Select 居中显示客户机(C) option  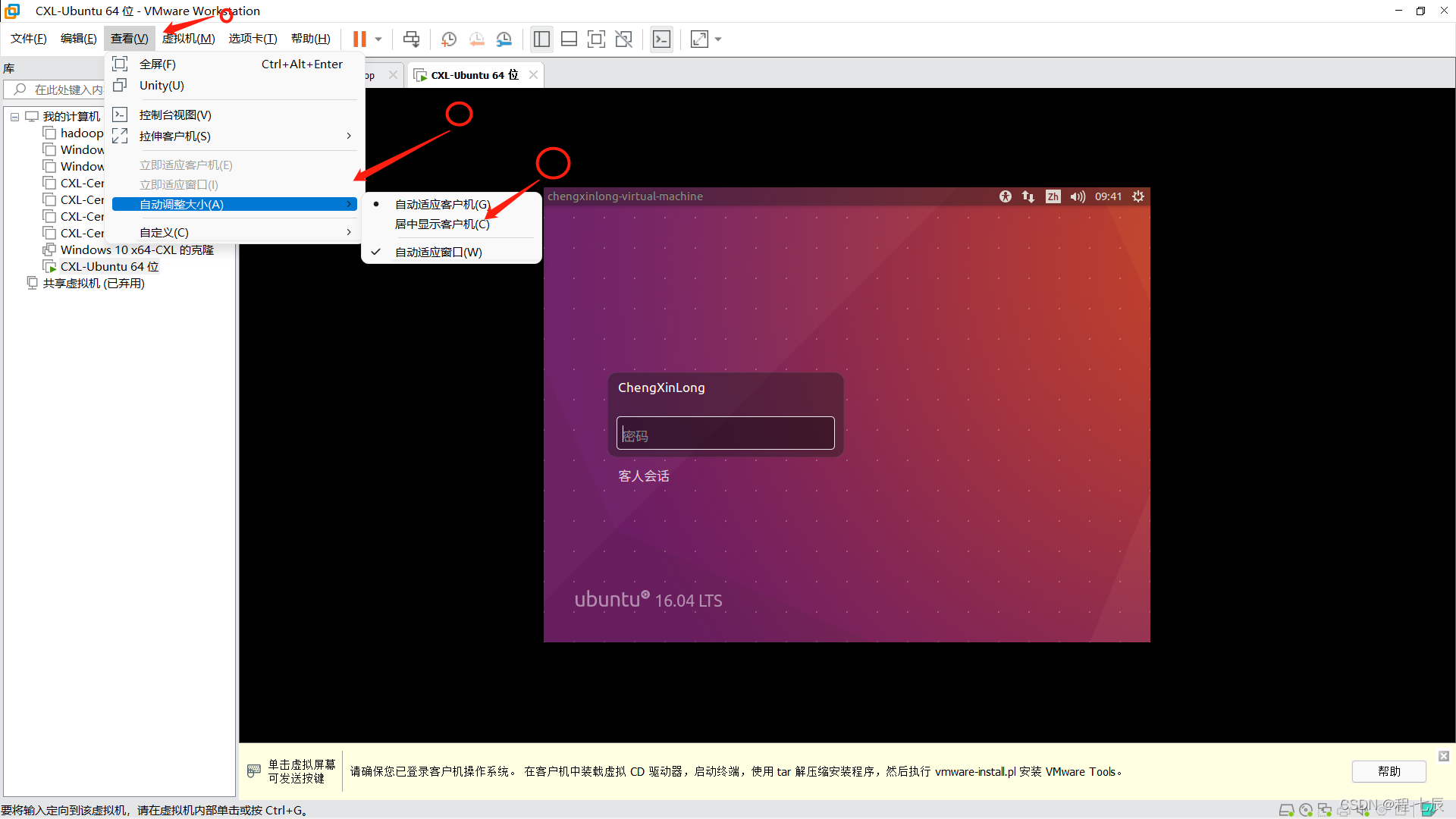click(x=443, y=224)
